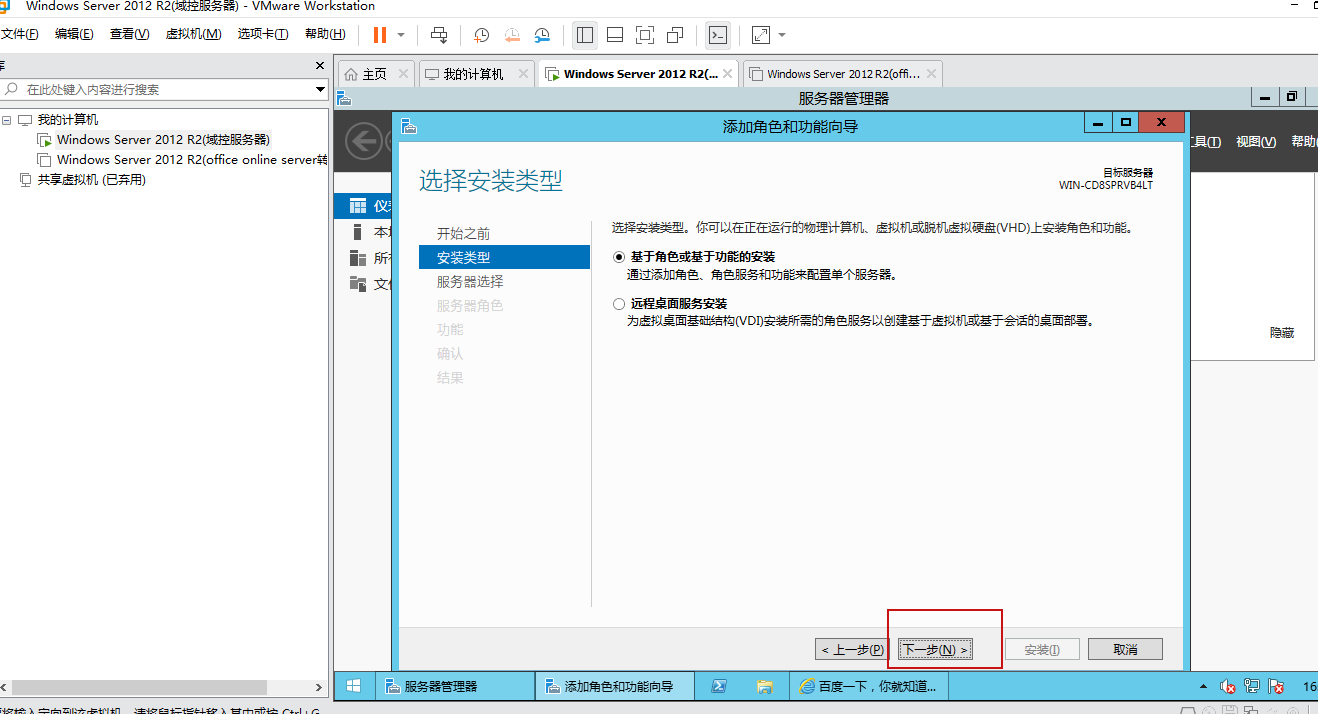Open the snapshot manager wrench-clock icon

pyautogui.click(x=542, y=35)
